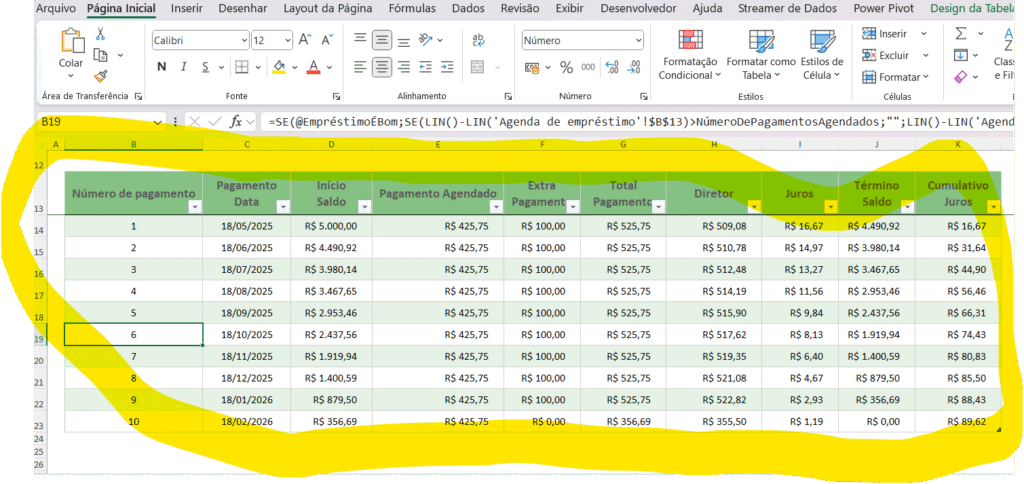The image size is (1024, 484).
Task: Toggle italic formatting
Action: click(184, 67)
